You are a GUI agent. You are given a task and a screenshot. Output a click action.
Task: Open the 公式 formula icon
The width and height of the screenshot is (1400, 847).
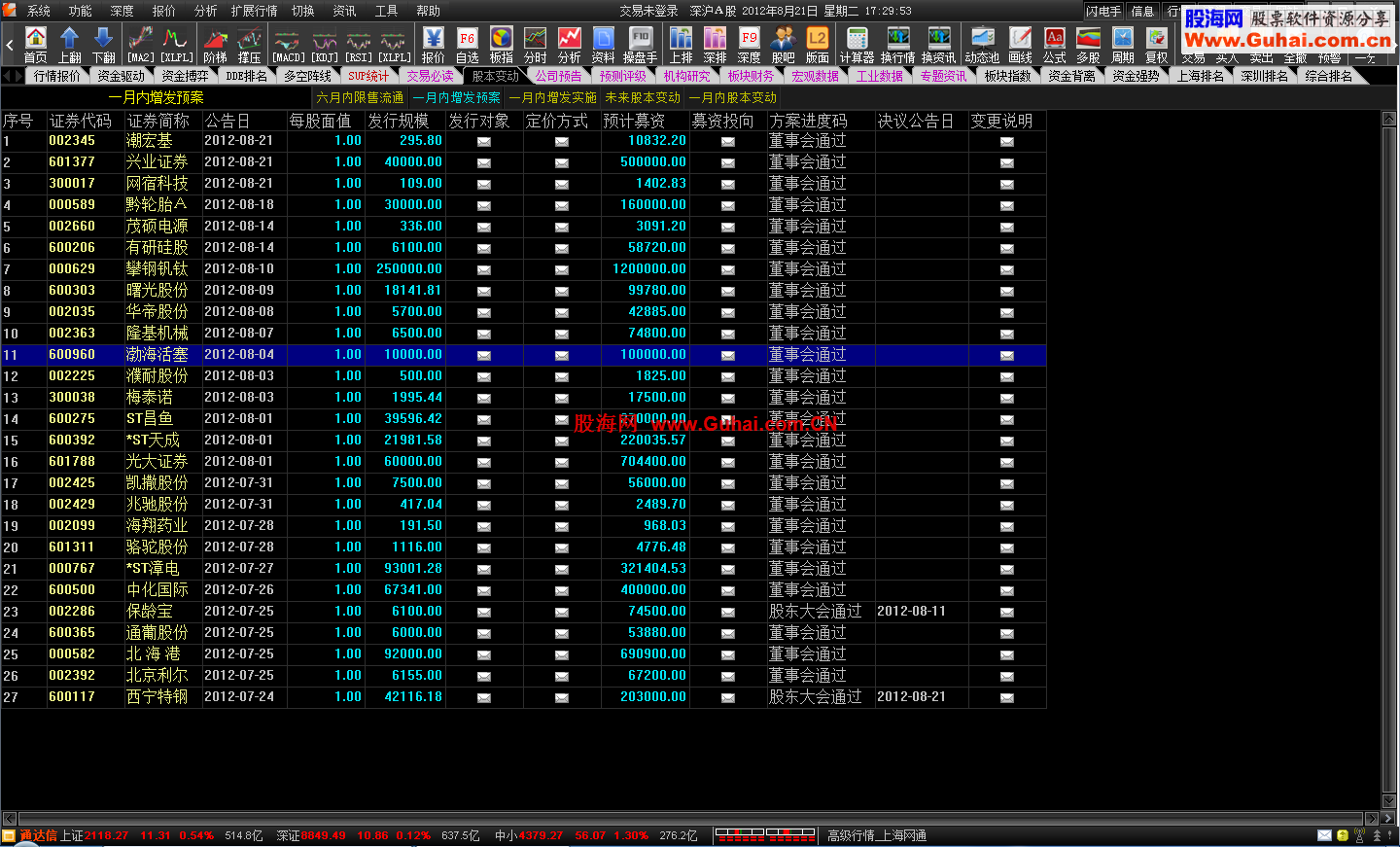tap(1055, 45)
